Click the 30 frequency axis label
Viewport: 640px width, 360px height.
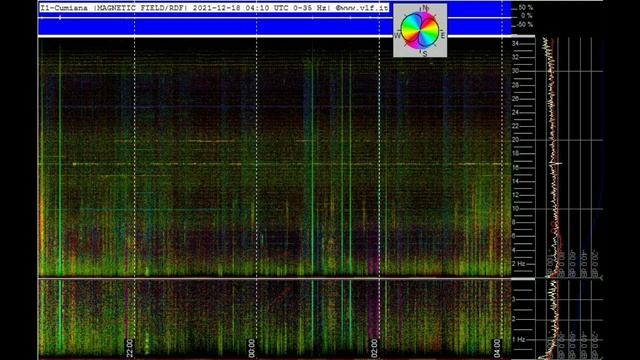coord(515,71)
